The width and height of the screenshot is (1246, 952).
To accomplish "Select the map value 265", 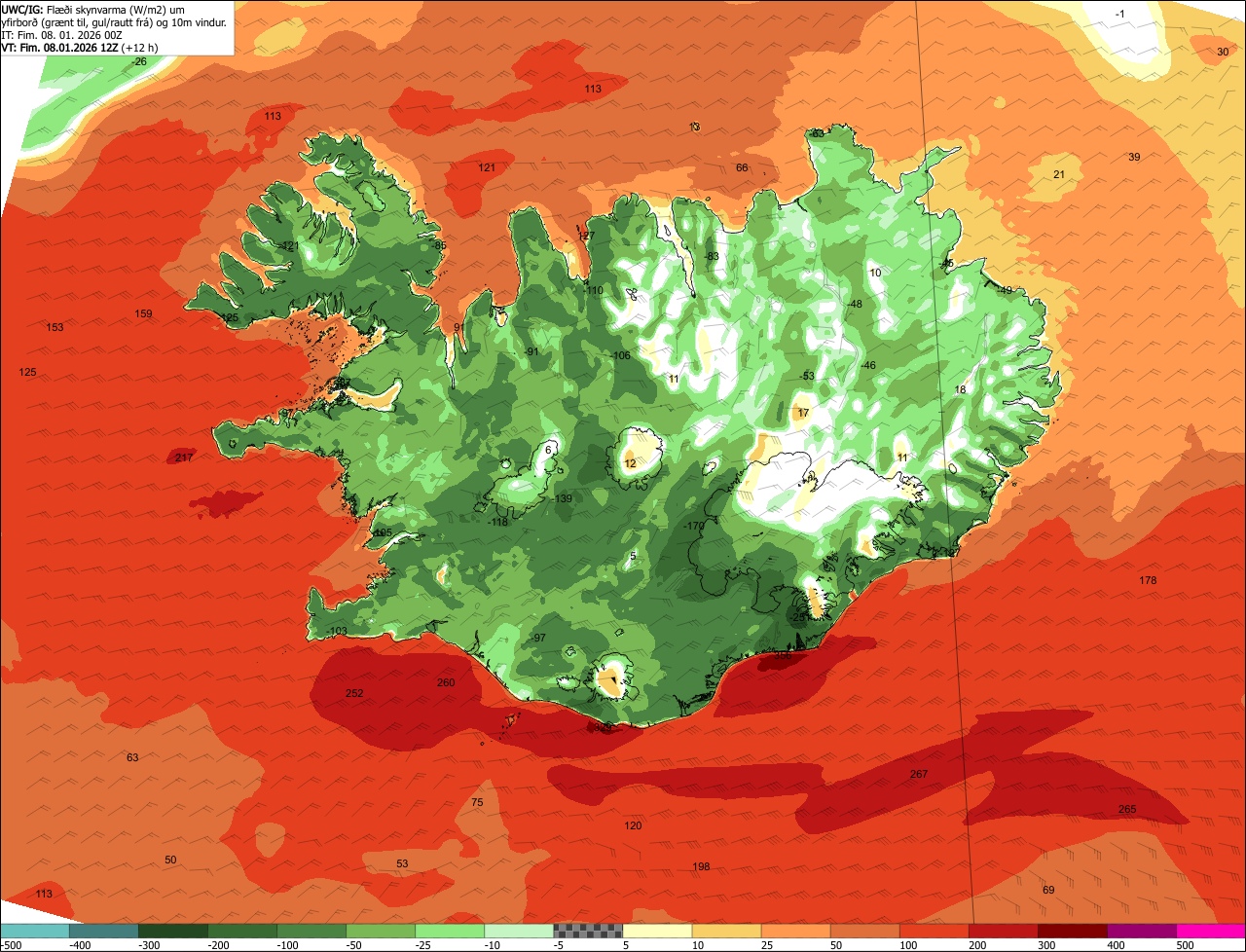I will coord(1127,809).
